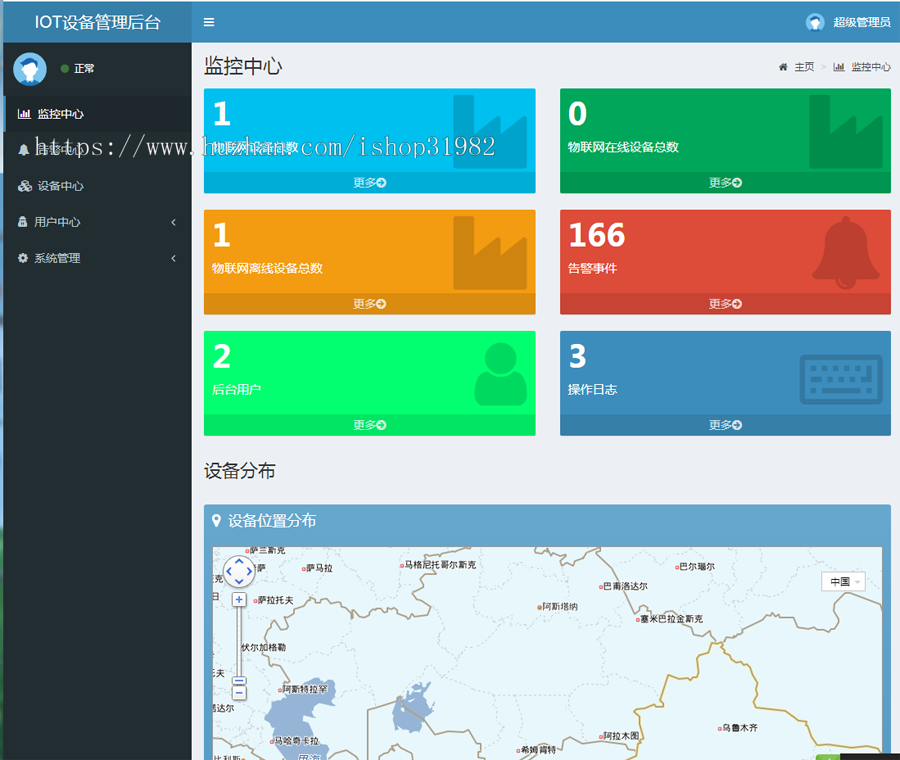Click 更多 on offline devices orange card

tap(369, 304)
